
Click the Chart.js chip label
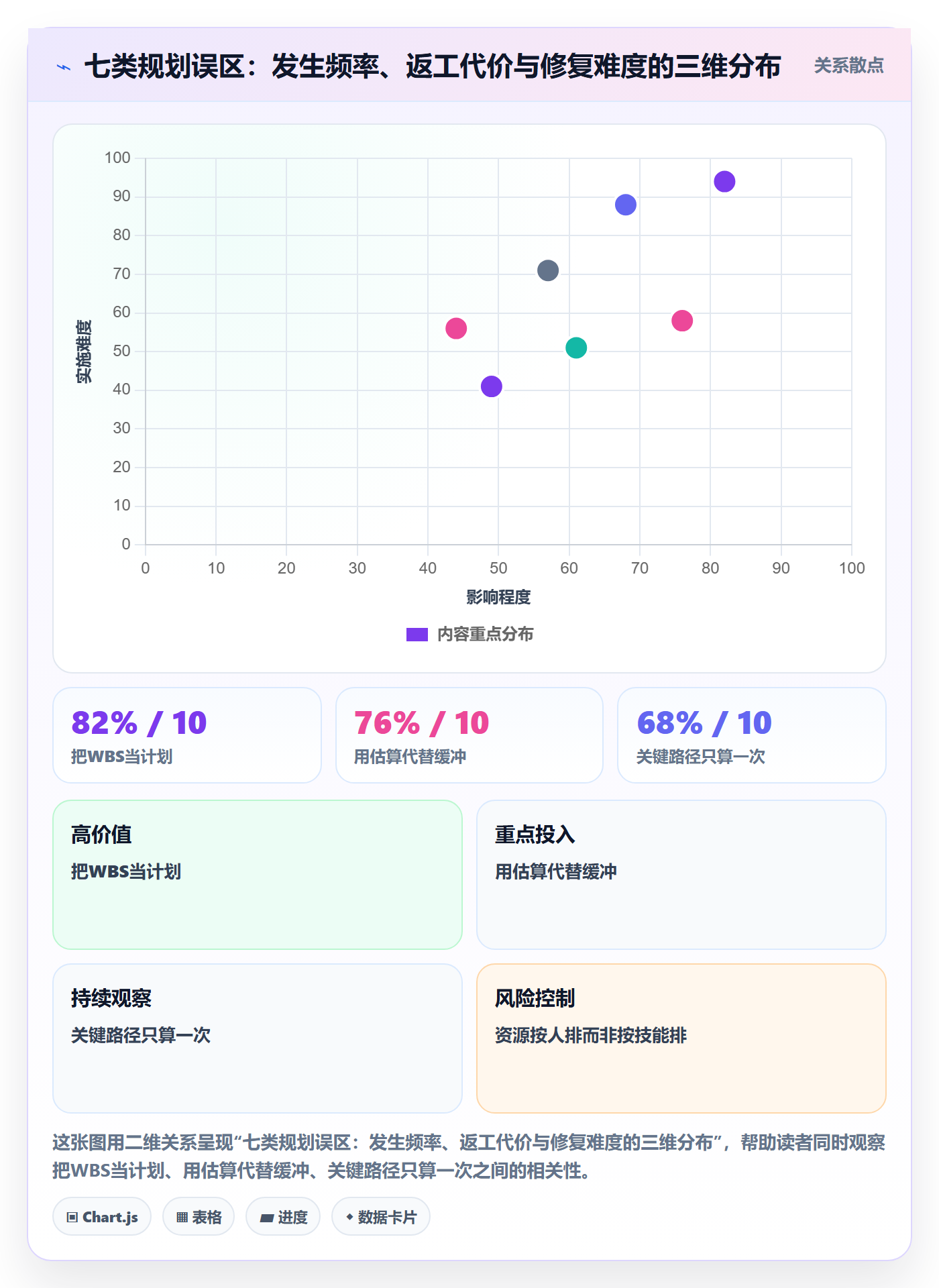(x=110, y=1218)
